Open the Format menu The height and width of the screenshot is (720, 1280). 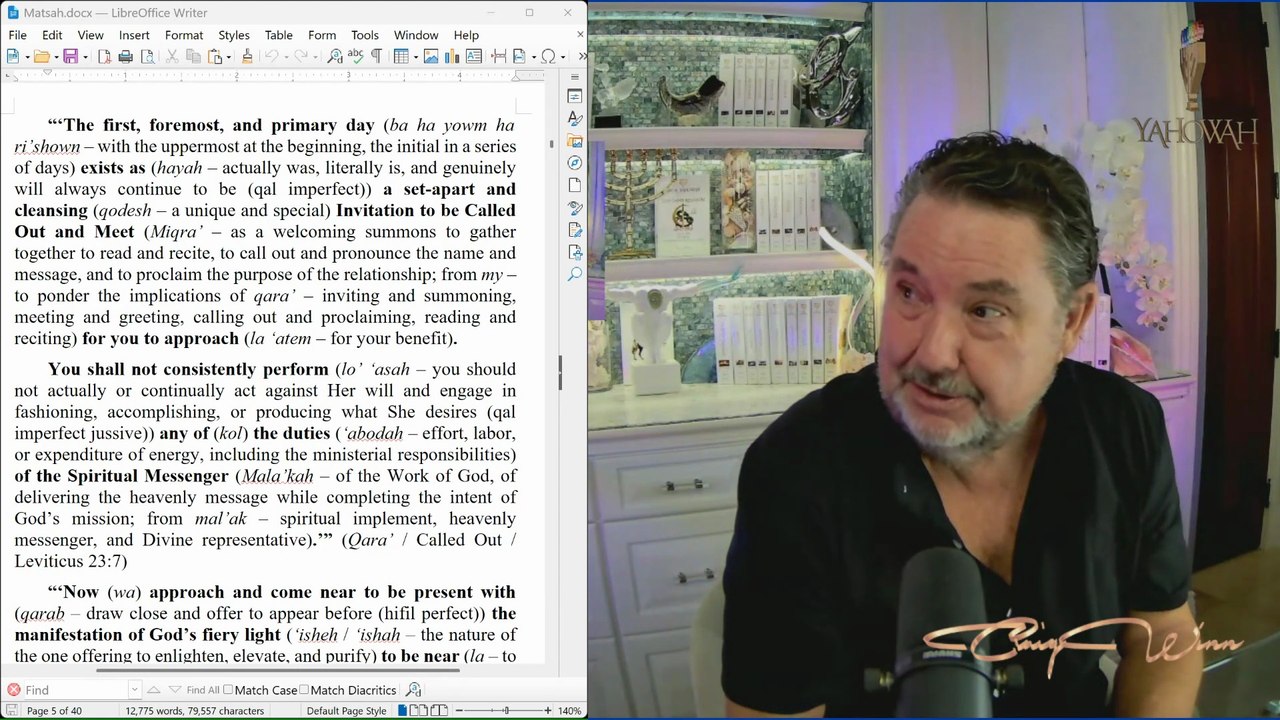click(184, 35)
